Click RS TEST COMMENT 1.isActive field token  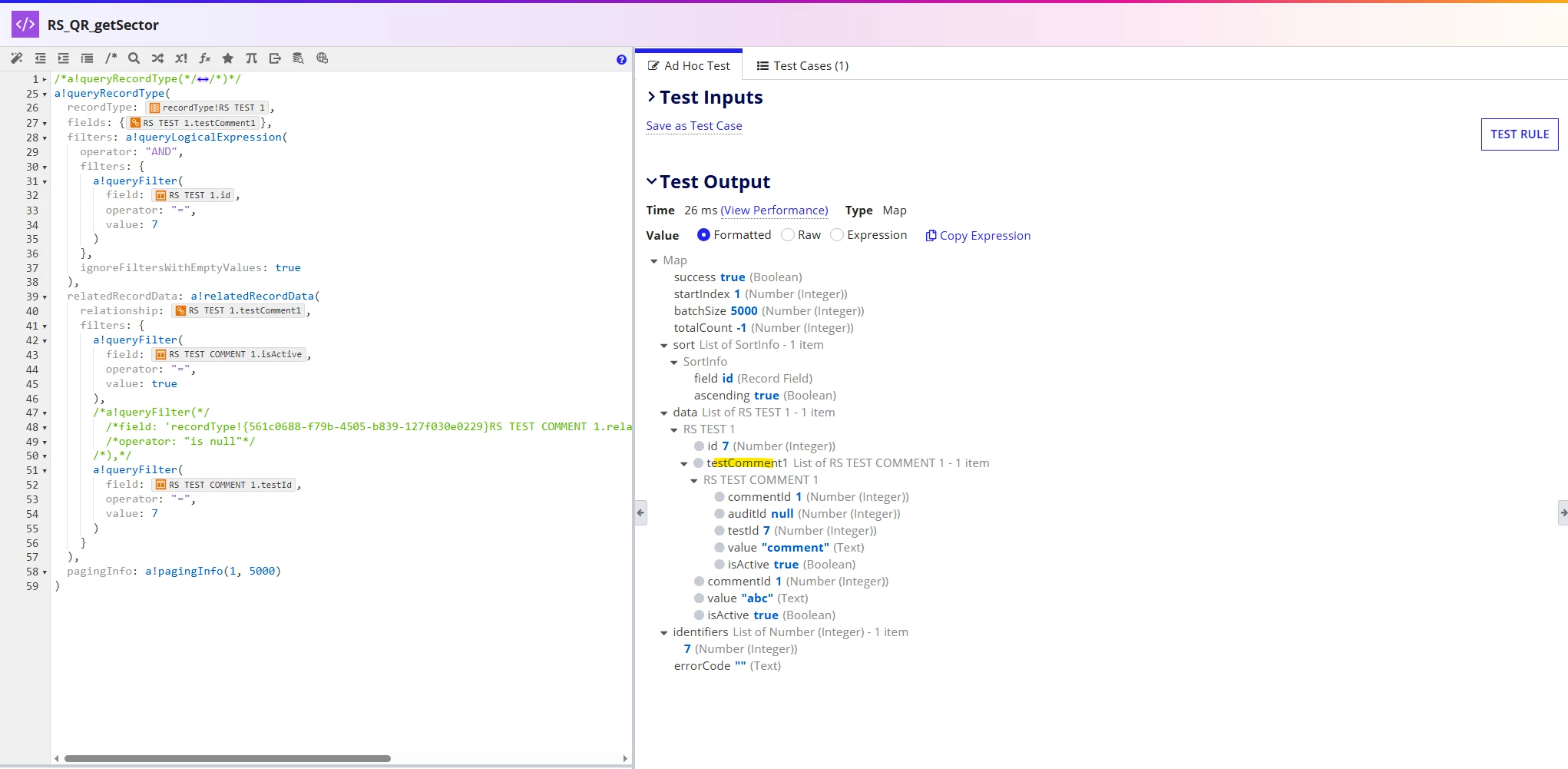click(x=229, y=355)
